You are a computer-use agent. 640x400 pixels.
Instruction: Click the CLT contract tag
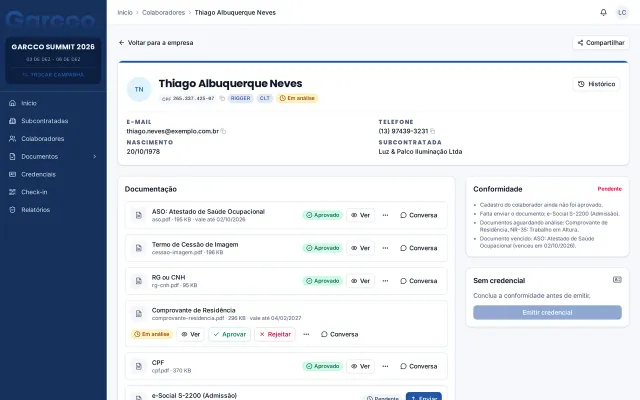264,98
